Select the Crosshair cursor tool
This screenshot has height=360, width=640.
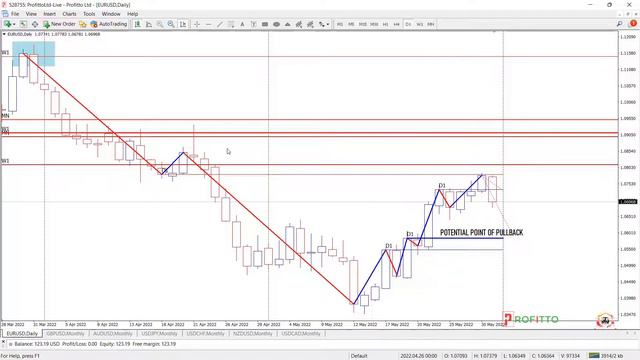(x=197, y=24)
